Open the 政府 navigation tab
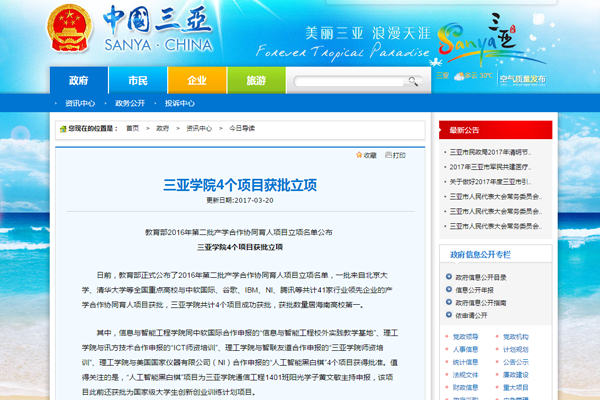The height and width of the screenshot is (400, 600). coord(79,79)
